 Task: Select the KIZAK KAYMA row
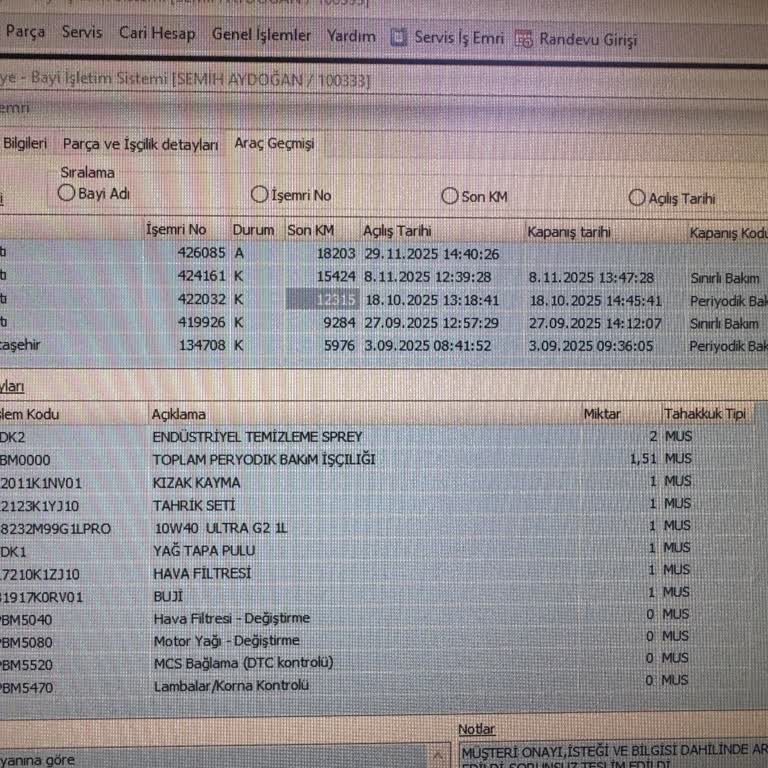[377, 482]
